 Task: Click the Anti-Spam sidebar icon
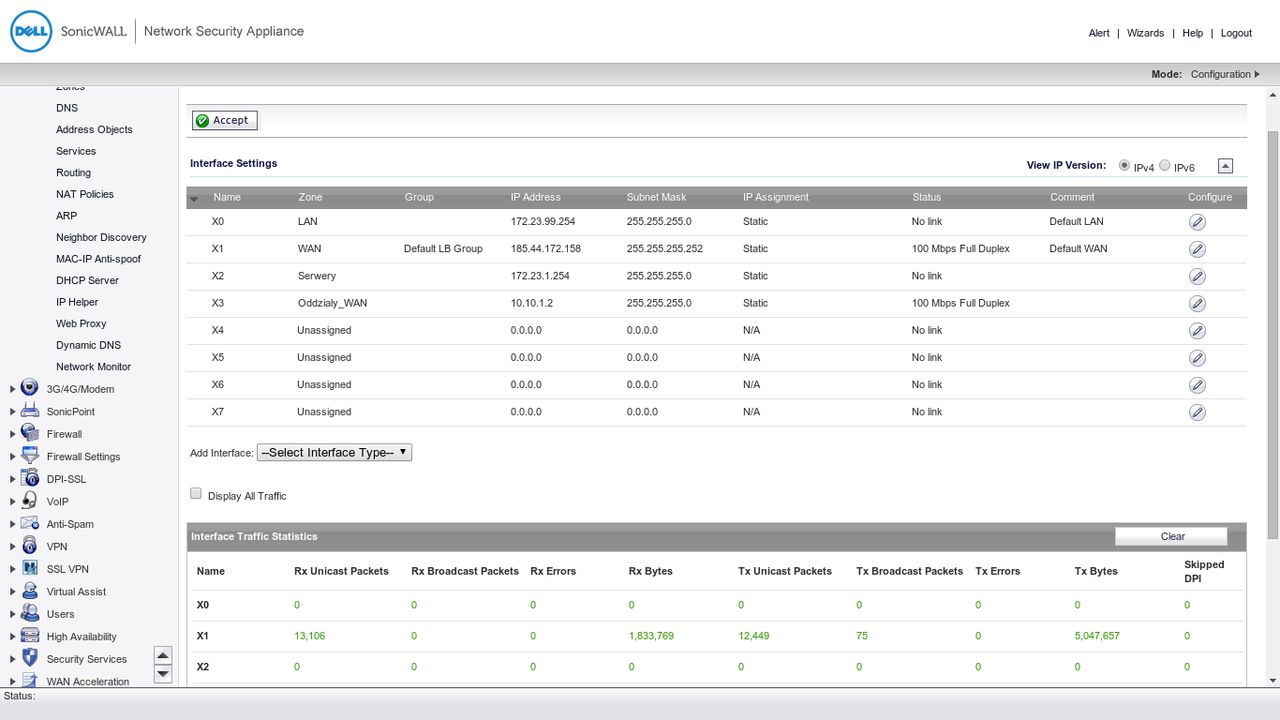[30, 523]
